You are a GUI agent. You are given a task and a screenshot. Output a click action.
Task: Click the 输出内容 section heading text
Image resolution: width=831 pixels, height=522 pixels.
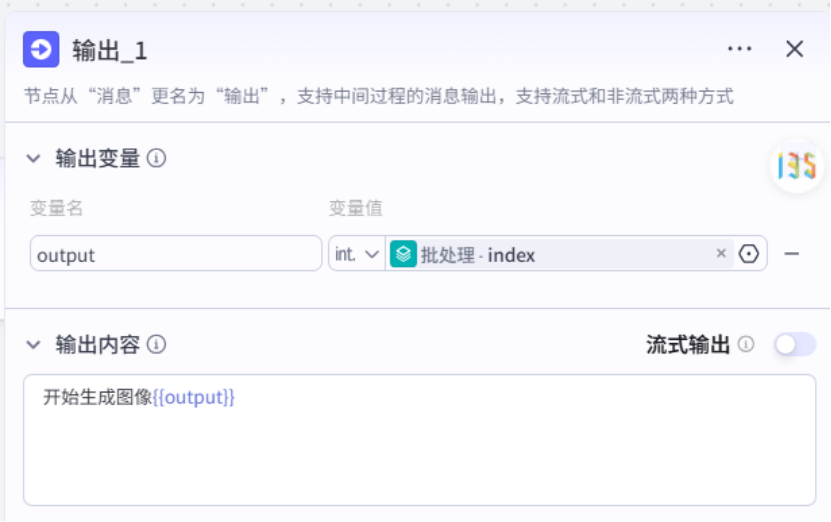coord(98,345)
